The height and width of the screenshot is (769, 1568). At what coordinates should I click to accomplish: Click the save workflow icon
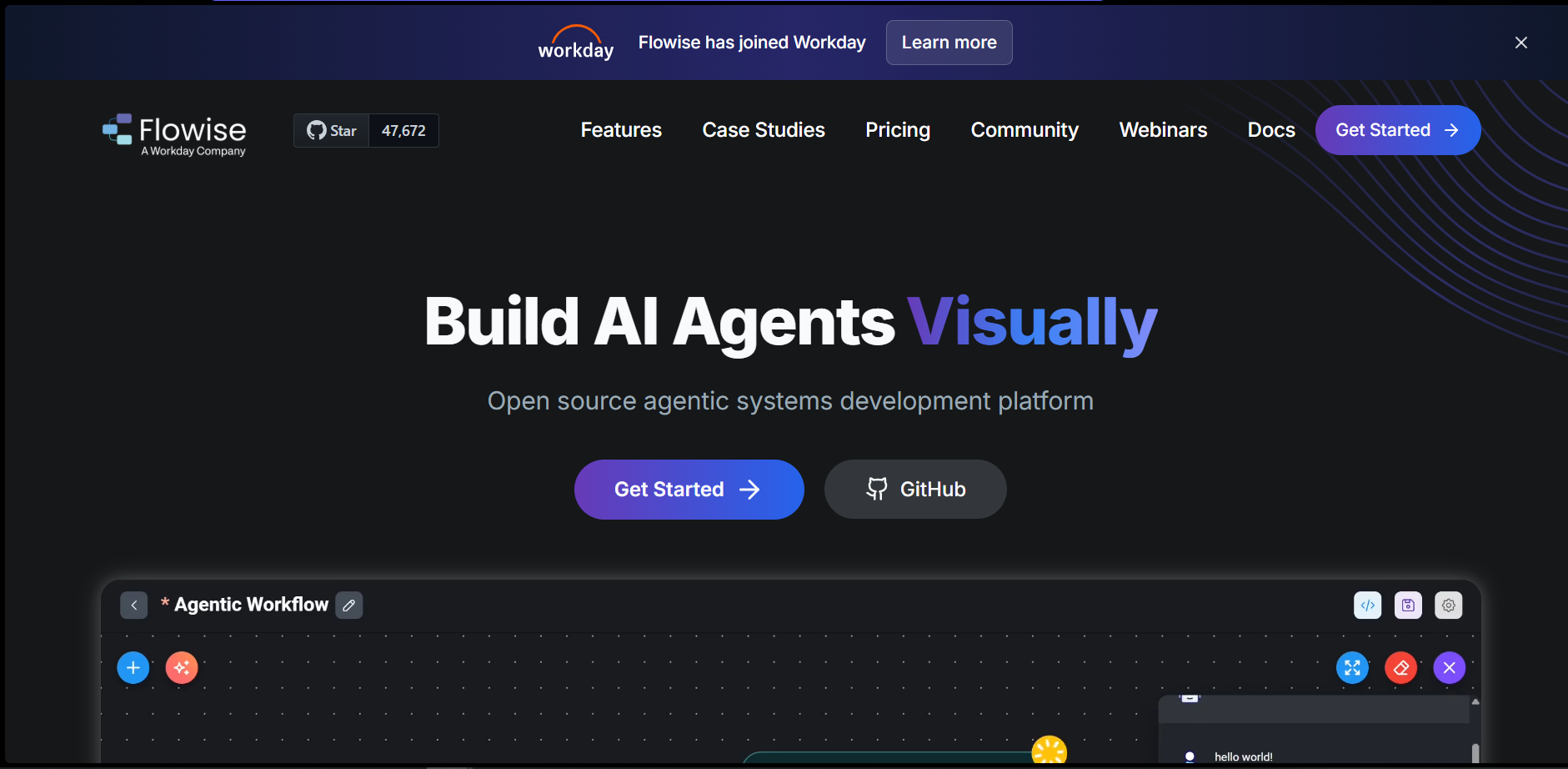pyautogui.click(x=1408, y=606)
